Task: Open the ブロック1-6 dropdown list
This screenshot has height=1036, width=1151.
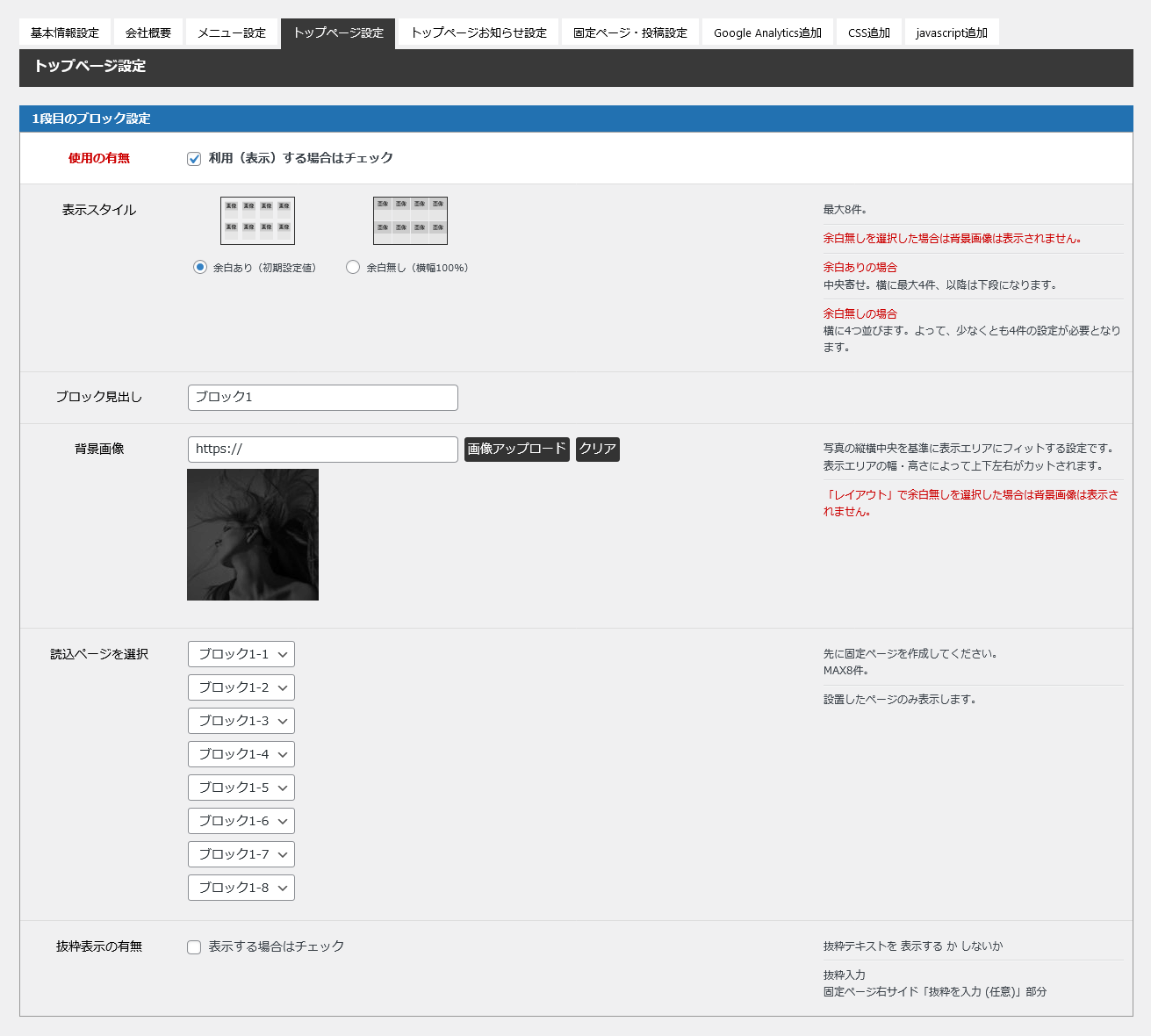Action: click(x=241, y=821)
